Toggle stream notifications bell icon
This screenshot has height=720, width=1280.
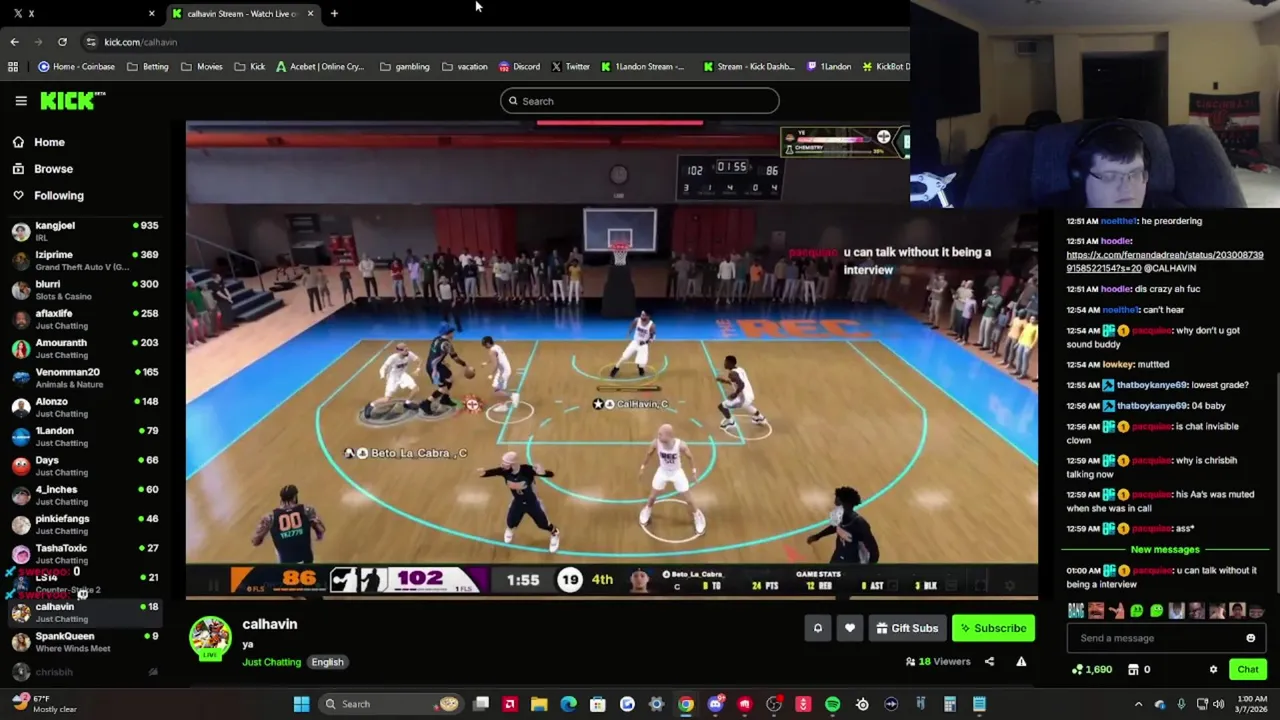coord(818,628)
